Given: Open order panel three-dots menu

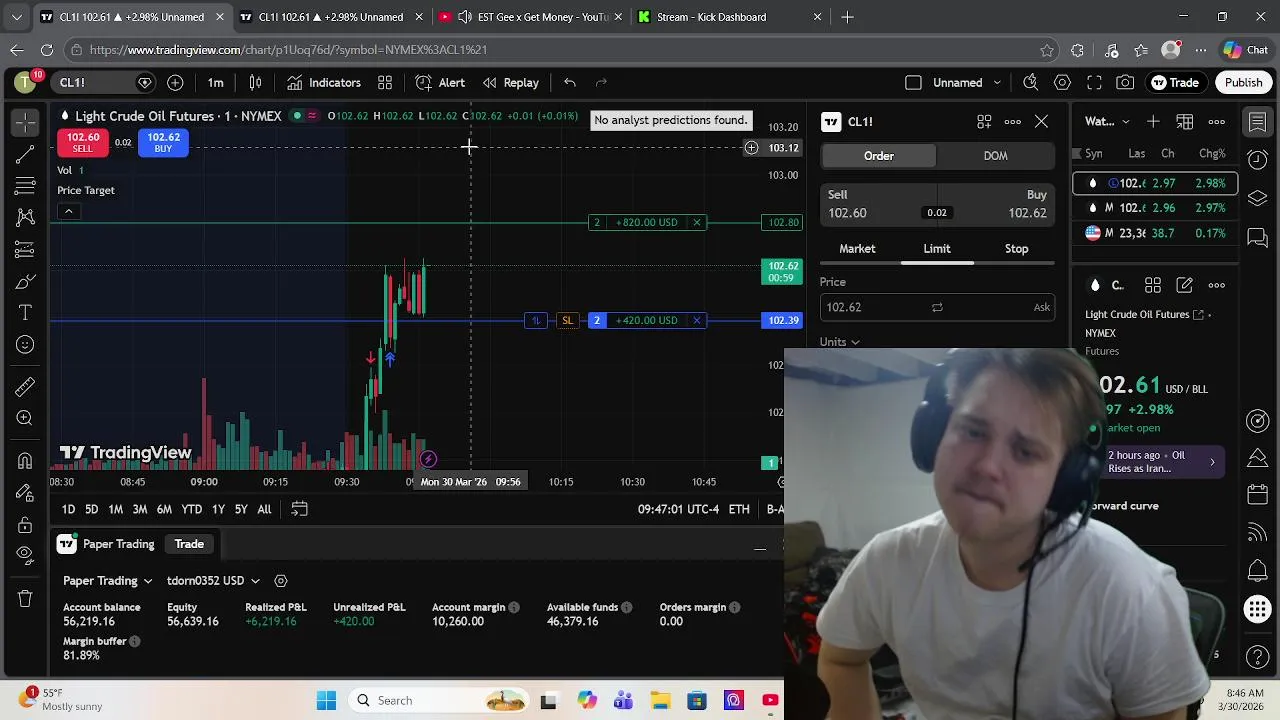Looking at the screenshot, I should pyautogui.click(x=1013, y=122).
